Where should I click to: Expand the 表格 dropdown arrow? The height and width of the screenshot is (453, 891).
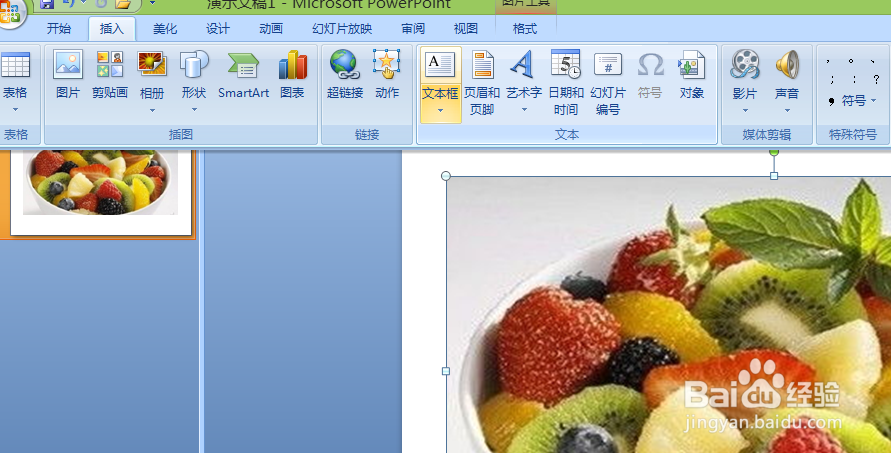pos(15,109)
